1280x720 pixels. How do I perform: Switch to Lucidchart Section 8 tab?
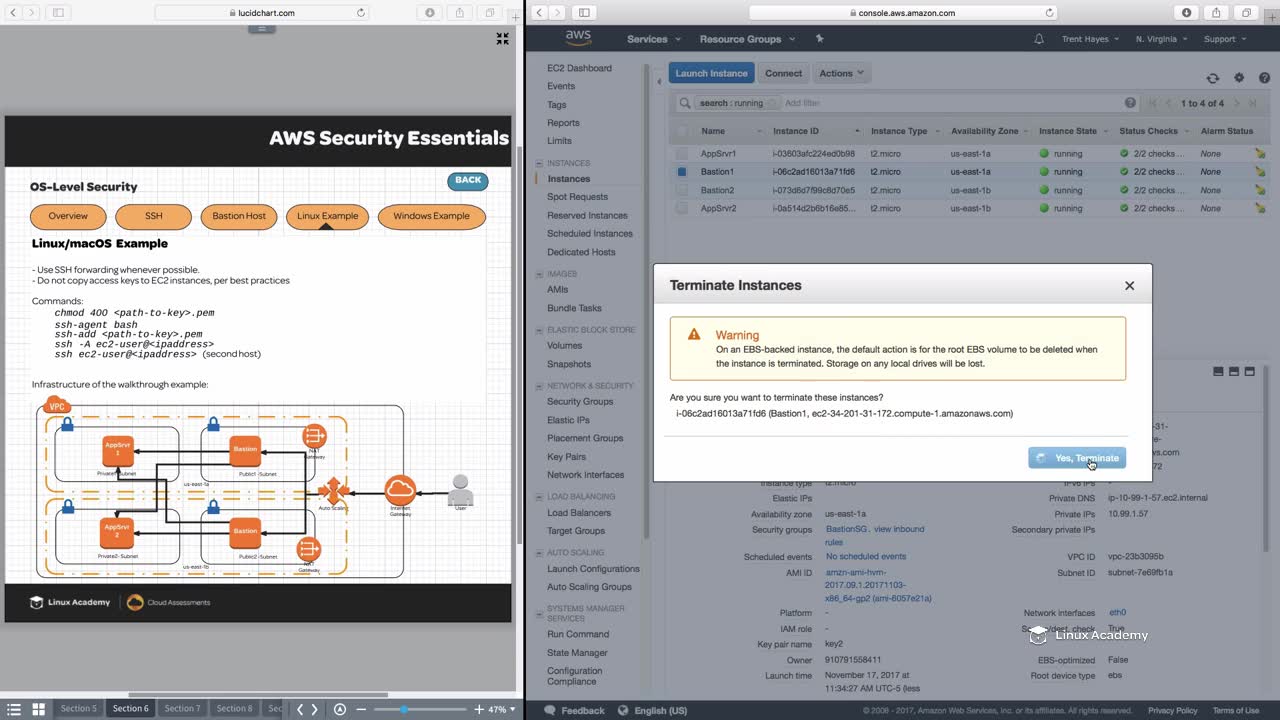click(x=234, y=709)
